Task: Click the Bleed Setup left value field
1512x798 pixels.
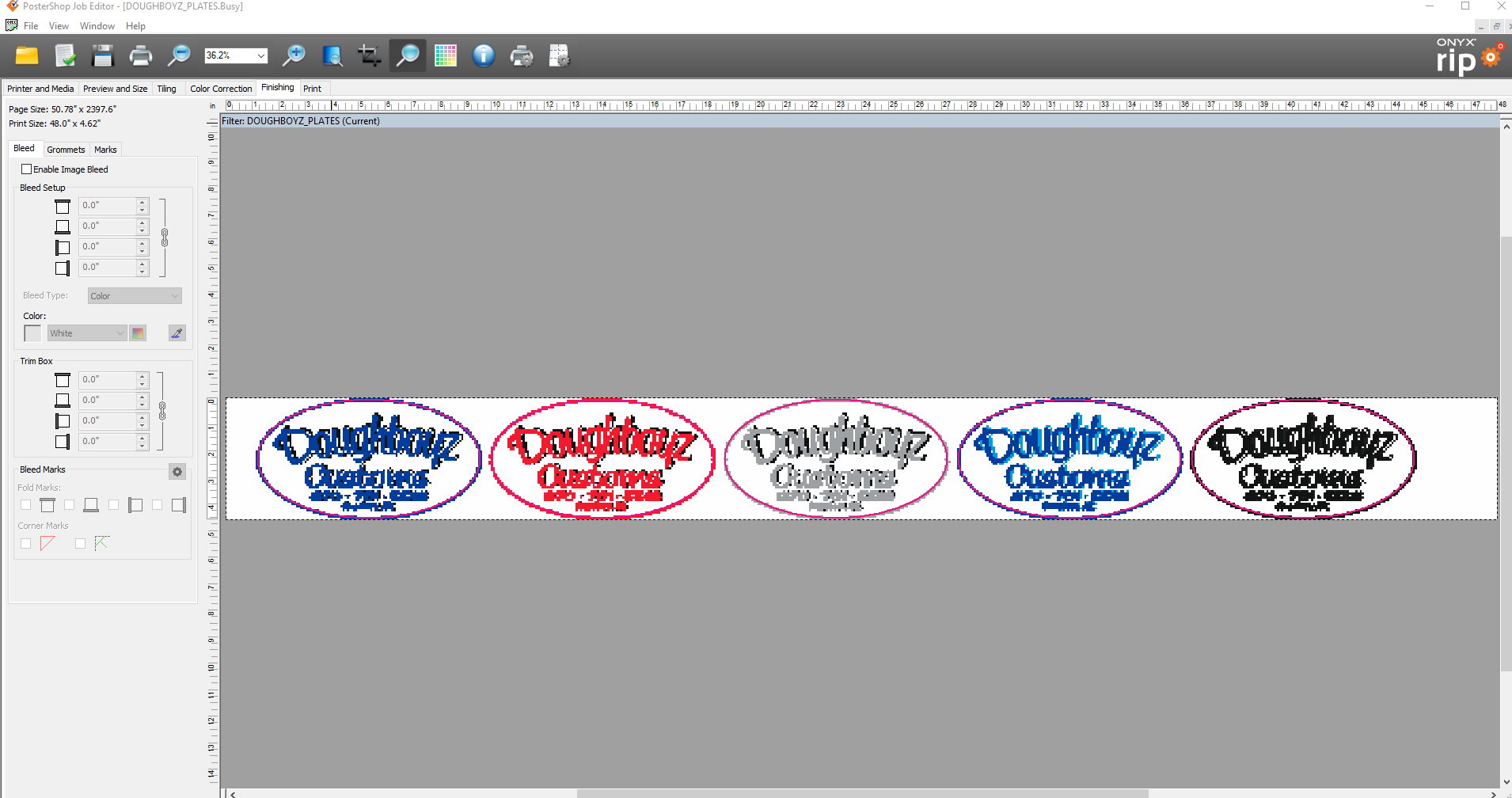Action: click(108, 247)
